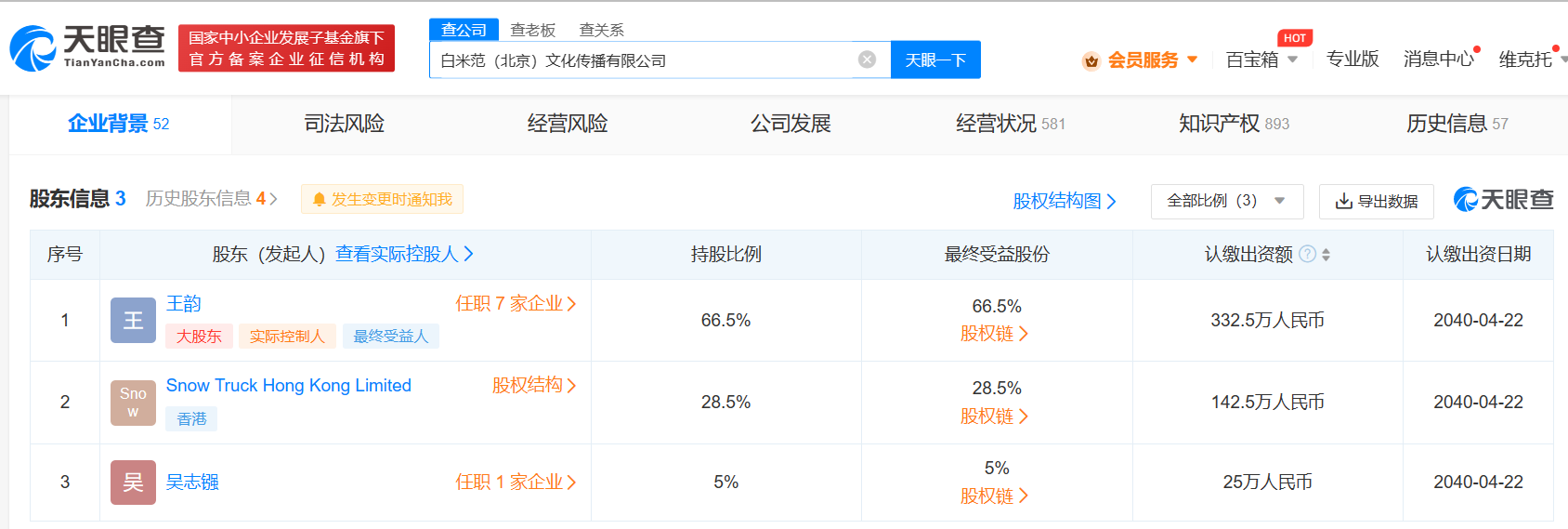
Task: Open Snow Truck Hong Kong Limited link
Action: pyautogui.click(x=289, y=385)
